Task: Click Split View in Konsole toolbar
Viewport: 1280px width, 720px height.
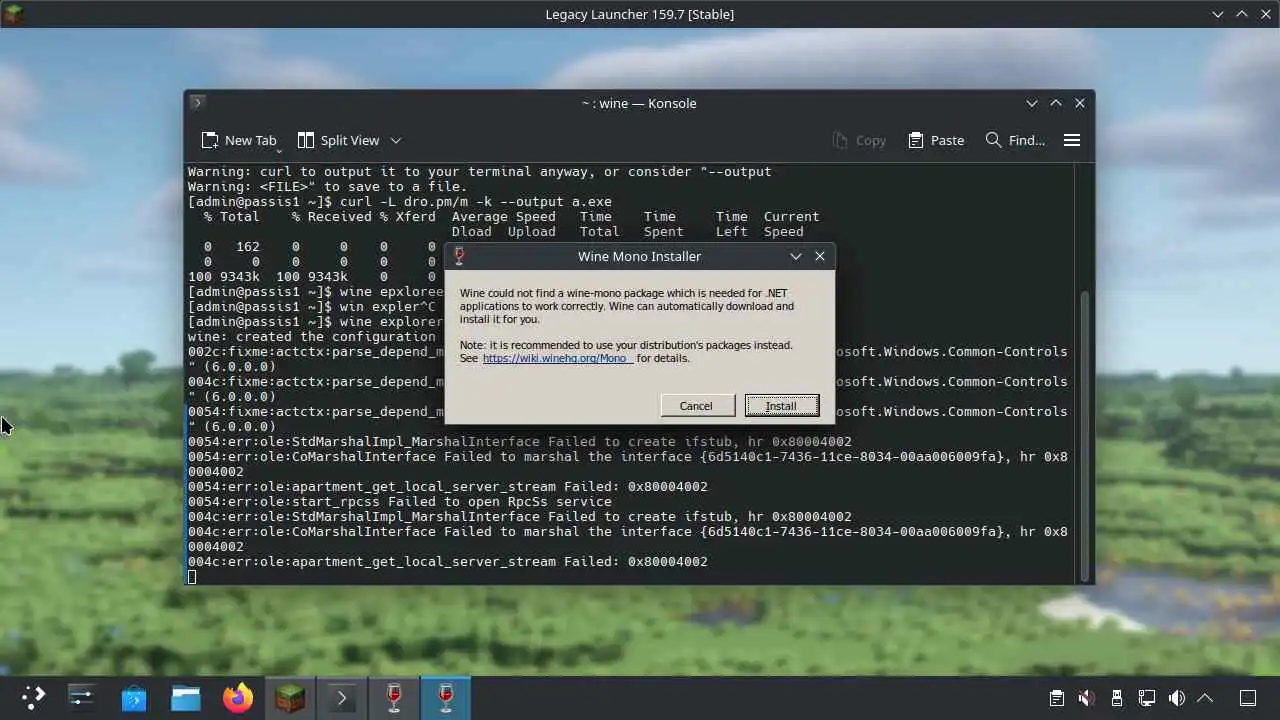Action: 339,140
